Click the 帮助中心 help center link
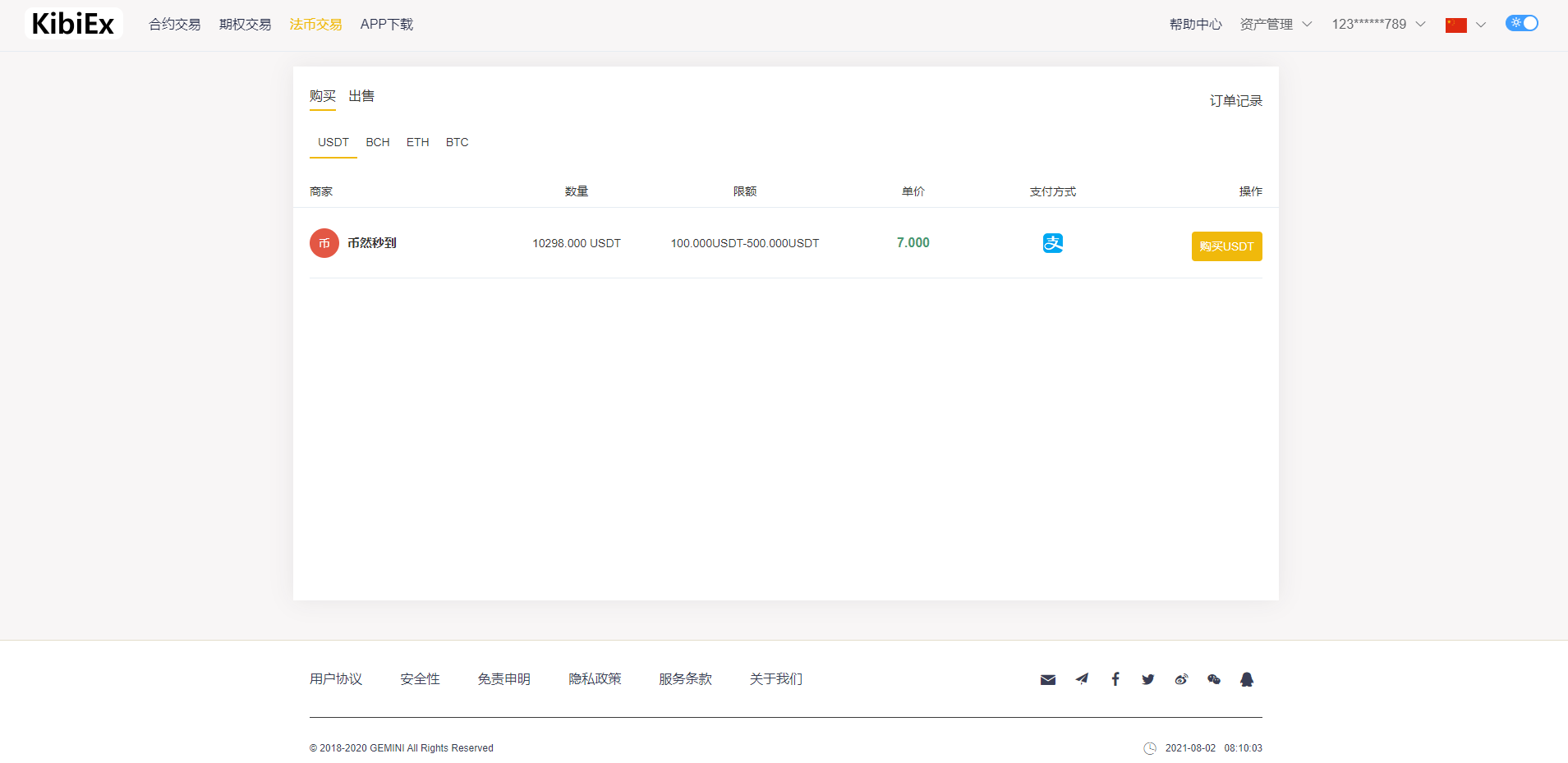 click(1195, 24)
